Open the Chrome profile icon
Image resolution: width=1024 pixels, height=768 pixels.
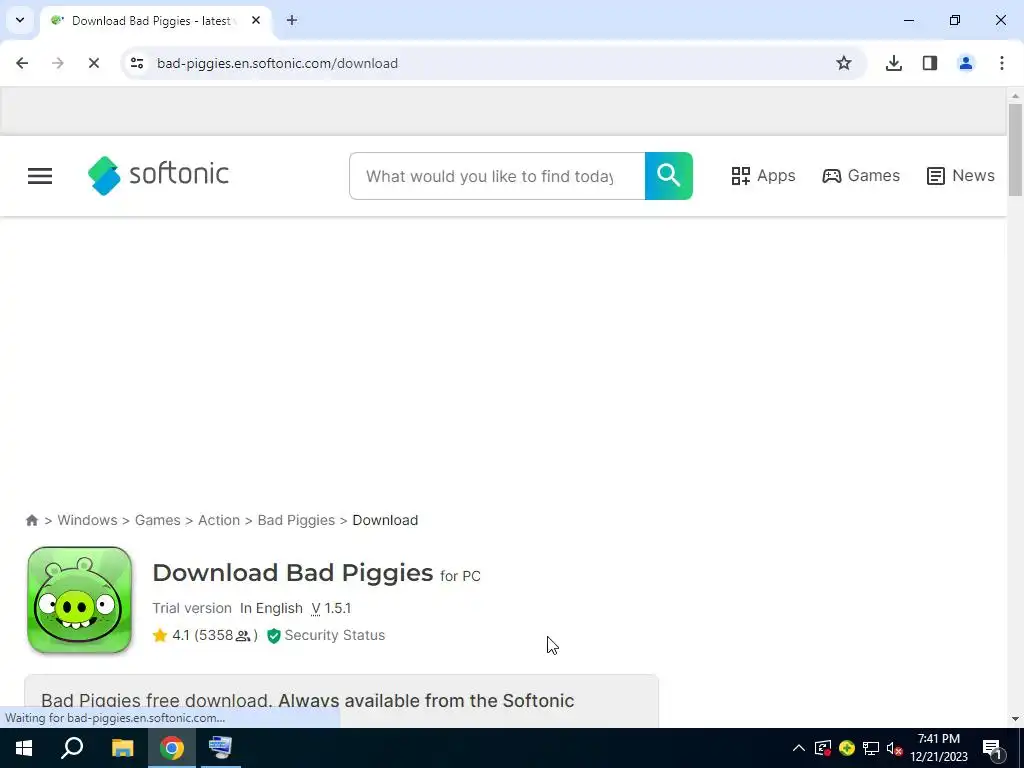966,63
